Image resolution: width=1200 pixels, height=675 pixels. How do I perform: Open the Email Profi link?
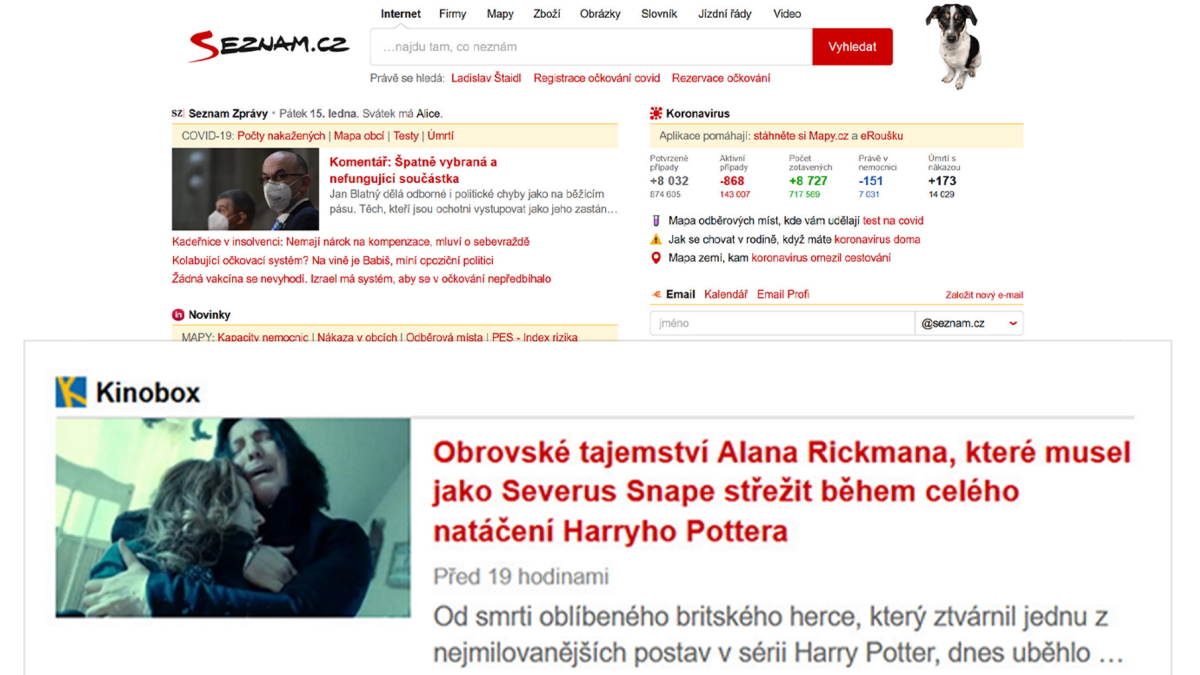783,295
